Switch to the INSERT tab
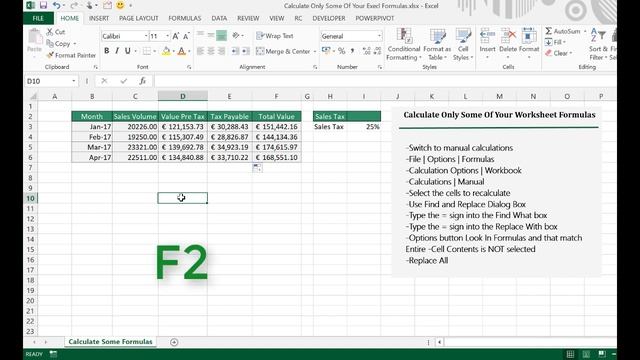Screen dimensions: 640x360 (x=99, y=18)
